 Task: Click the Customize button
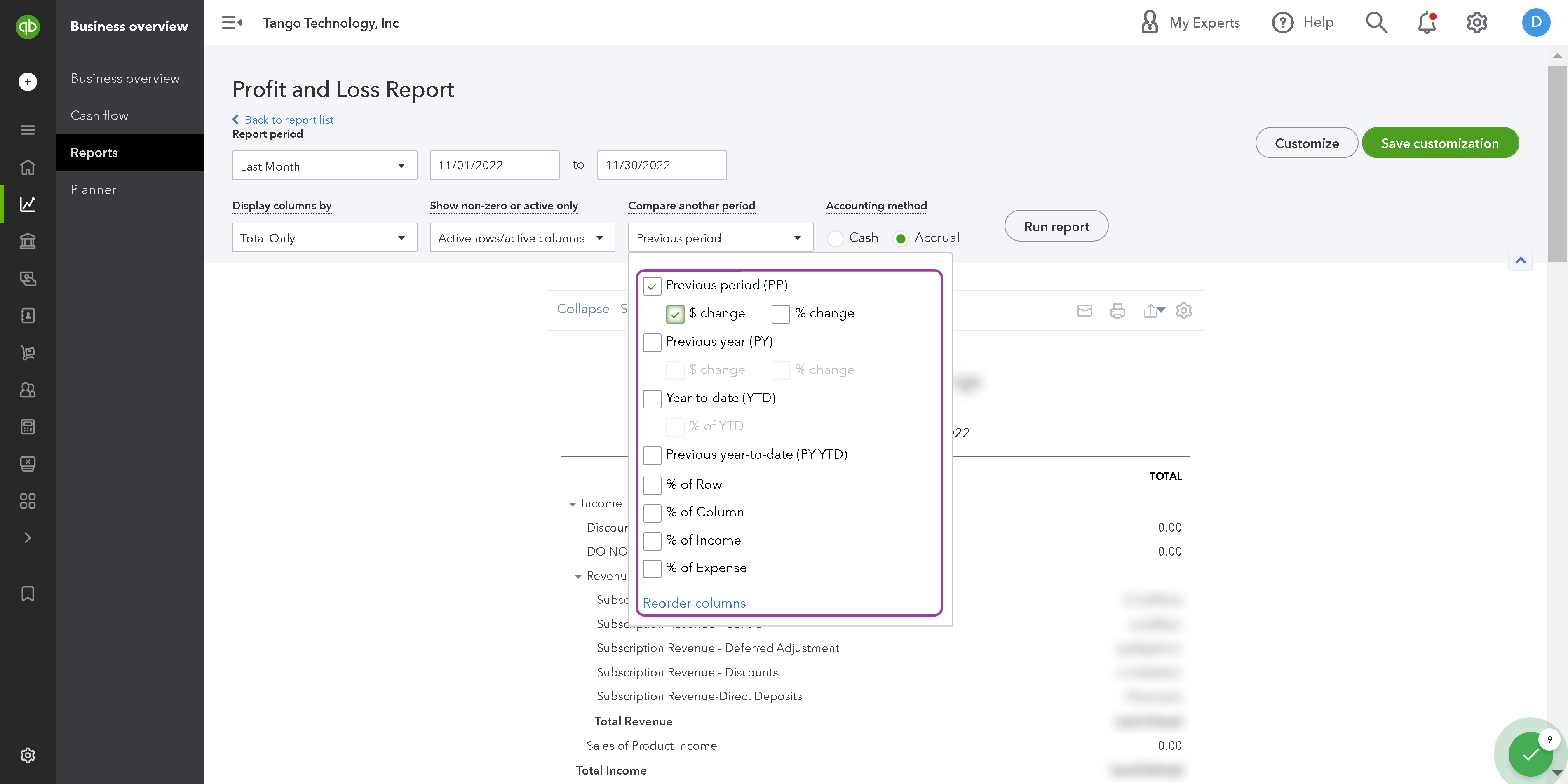pos(1306,143)
